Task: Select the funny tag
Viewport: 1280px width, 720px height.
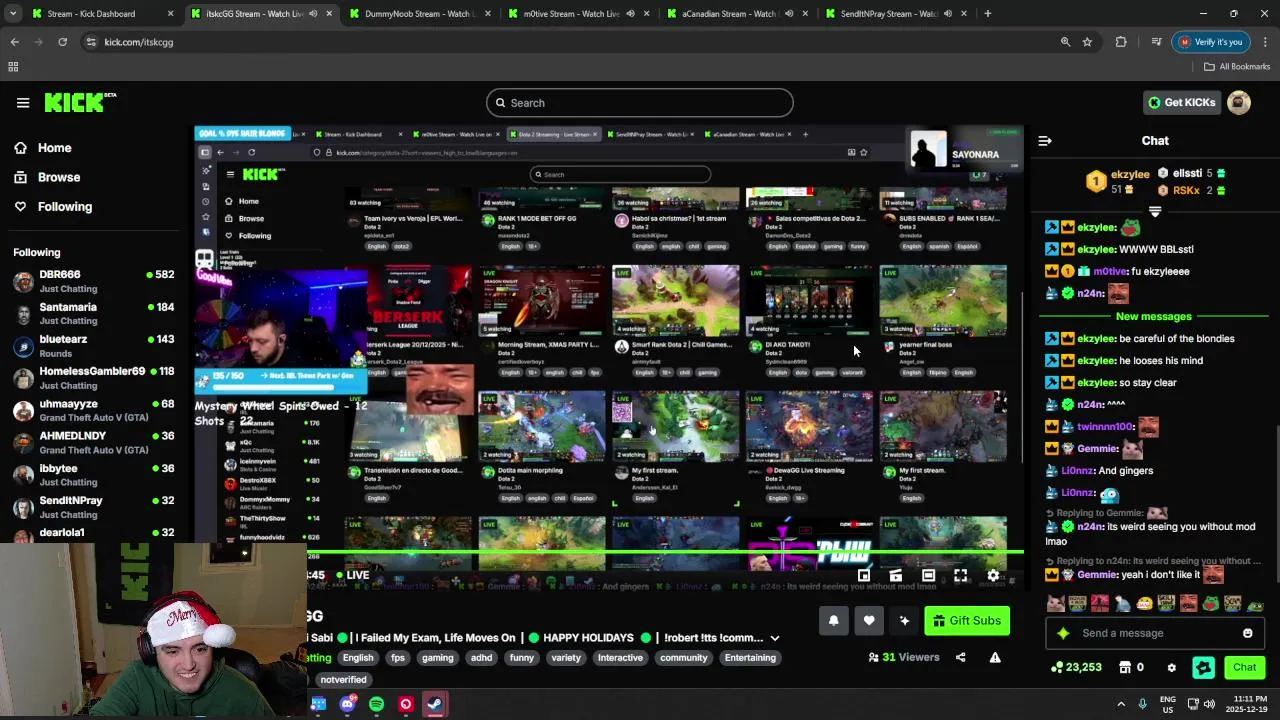Action: pos(521,657)
